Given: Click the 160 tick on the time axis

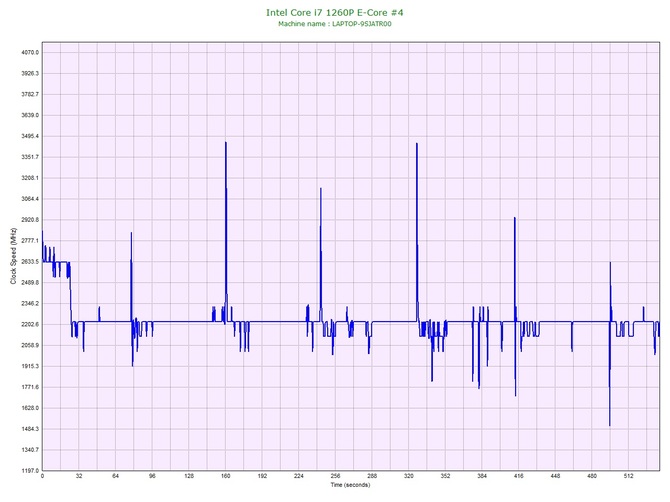Looking at the screenshot, I should tap(226, 476).
